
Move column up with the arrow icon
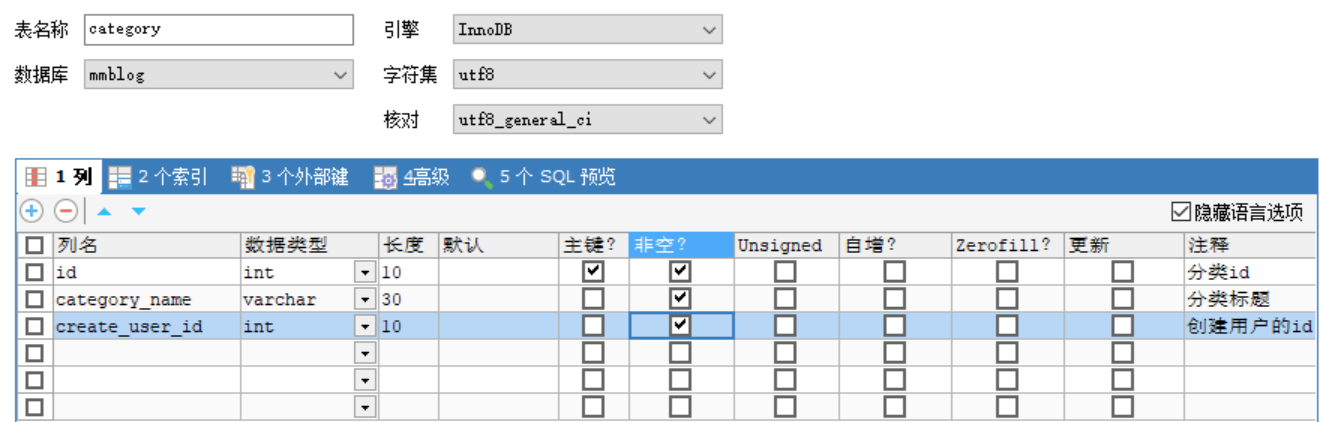click(104, 211)
